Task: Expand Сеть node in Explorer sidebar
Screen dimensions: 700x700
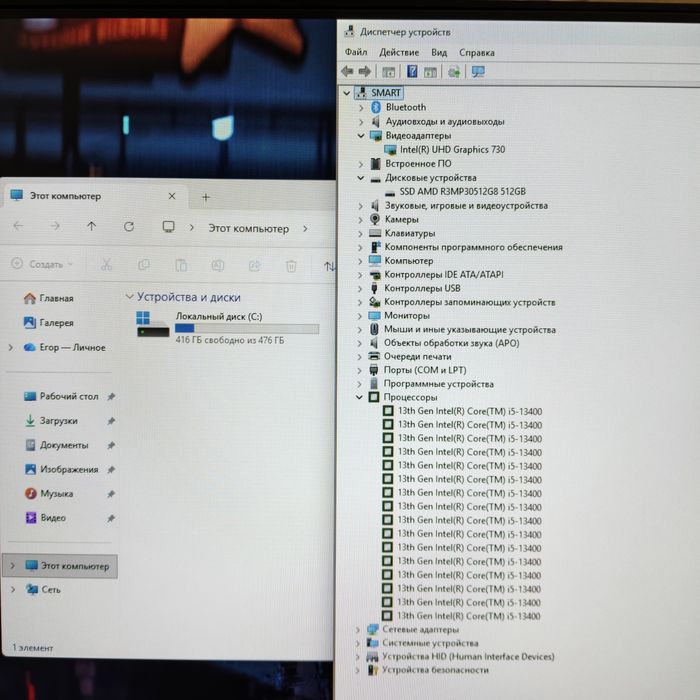Action: pyautogui.click(x=13, y=590)
